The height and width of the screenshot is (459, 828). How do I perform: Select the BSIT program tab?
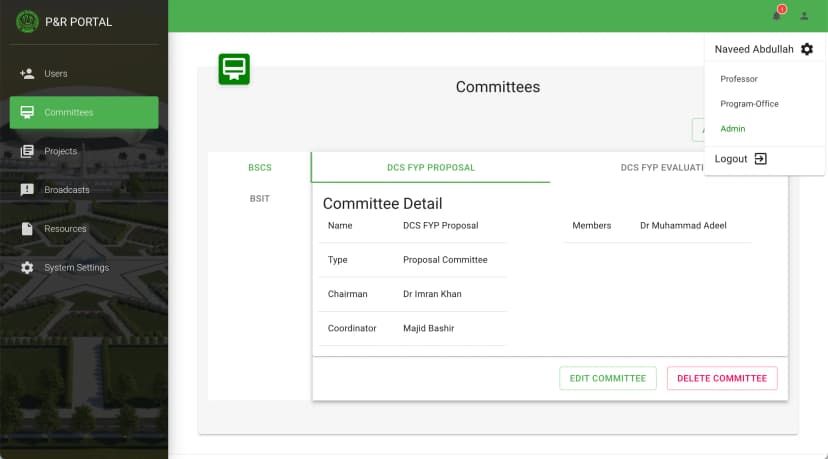point(260,199)
